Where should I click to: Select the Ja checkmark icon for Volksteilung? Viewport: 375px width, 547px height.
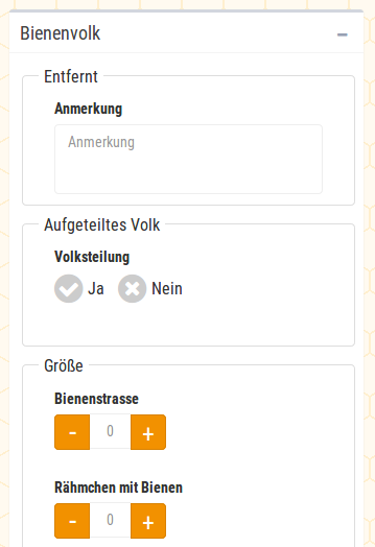pyautogui.click(x=68, y=289)
